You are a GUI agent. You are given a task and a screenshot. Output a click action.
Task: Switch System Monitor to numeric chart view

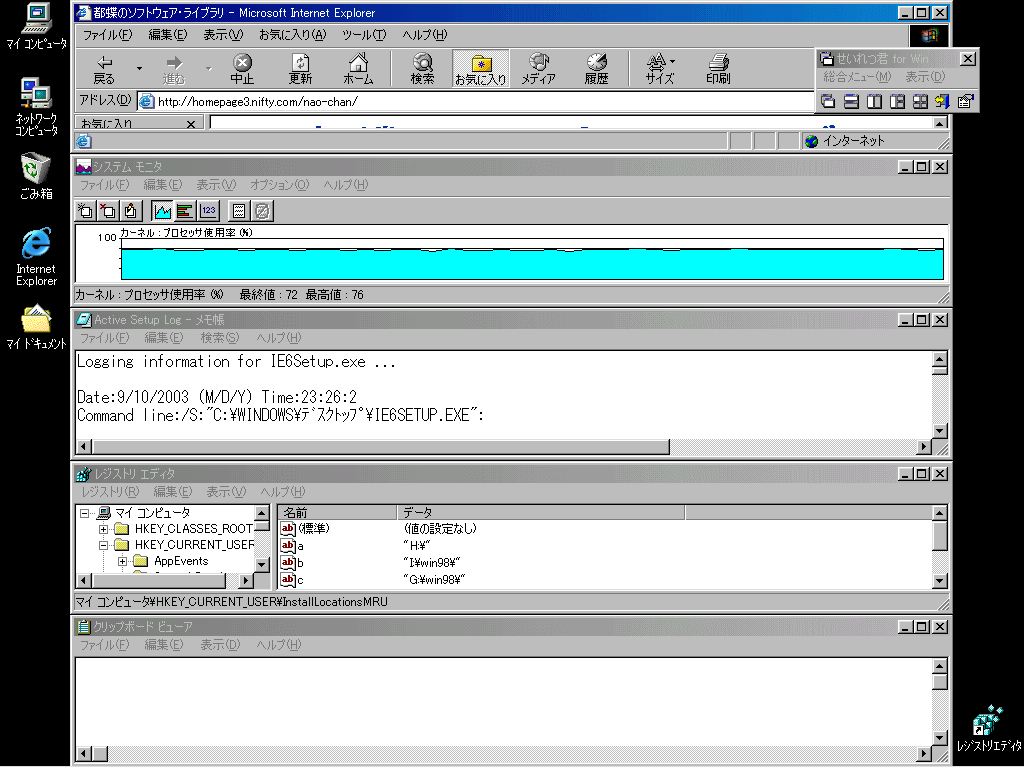pos(208,210)
